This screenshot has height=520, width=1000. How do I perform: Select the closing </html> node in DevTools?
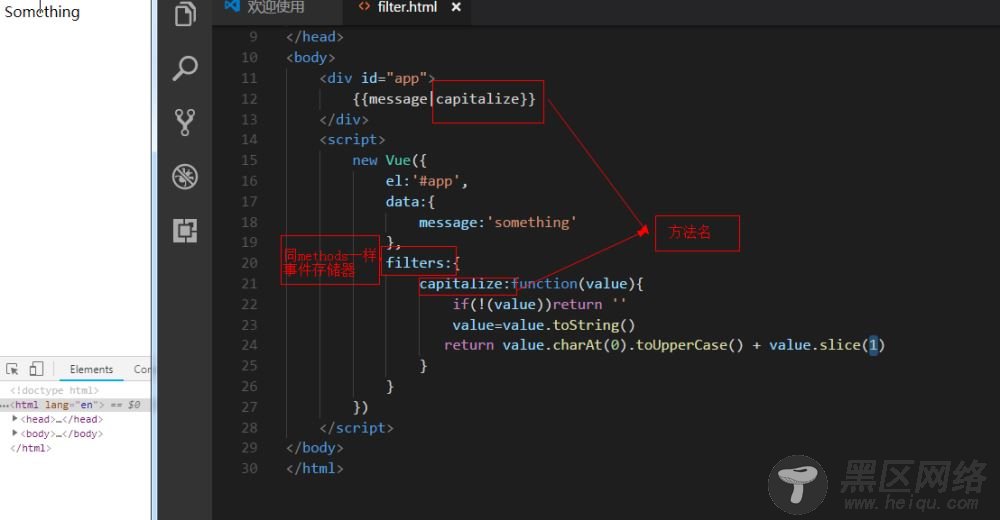pos(30,448)
